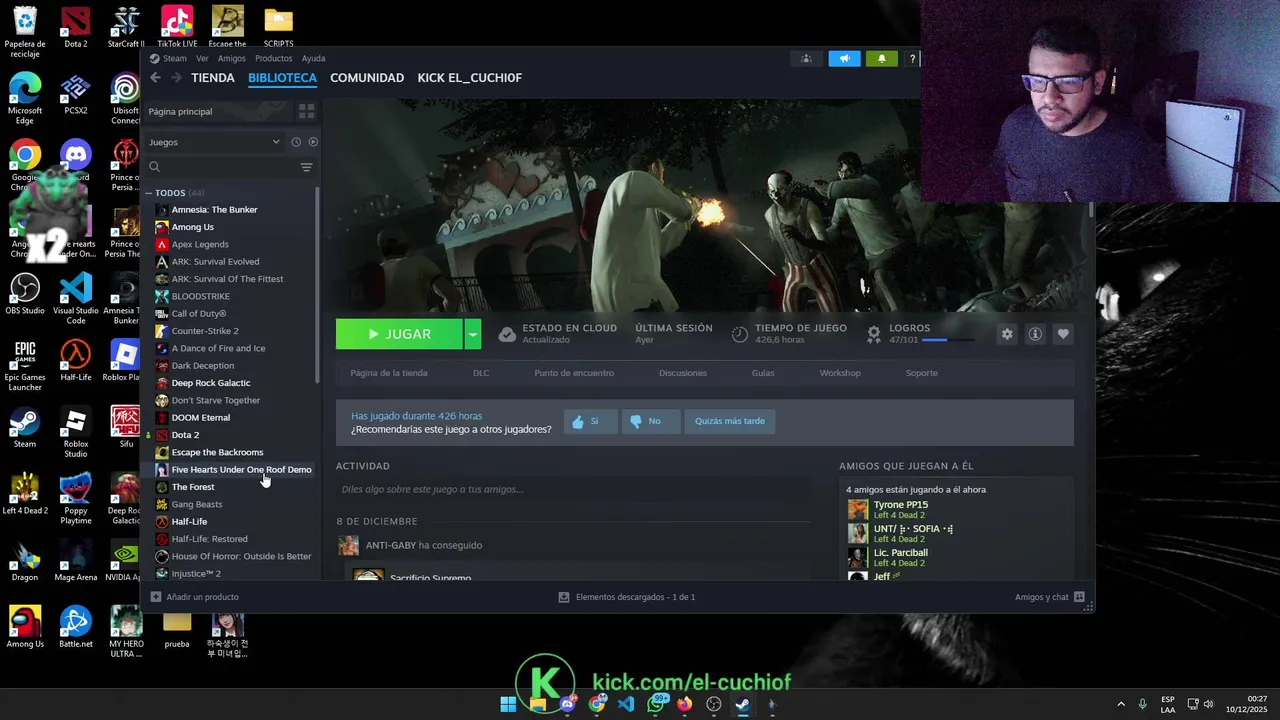Open the Productos menu
Image resolution: width=1280 pixels, height=720 pixels.
274,59
